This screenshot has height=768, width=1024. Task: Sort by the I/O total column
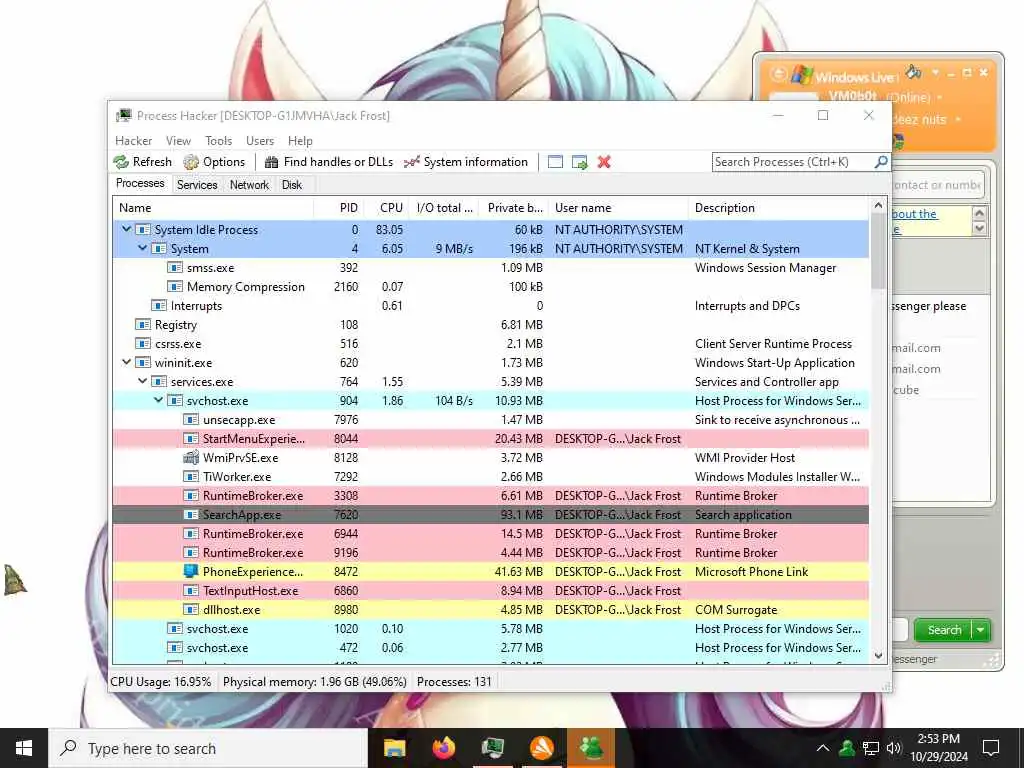pyautogui.click(x=444, y=208)
